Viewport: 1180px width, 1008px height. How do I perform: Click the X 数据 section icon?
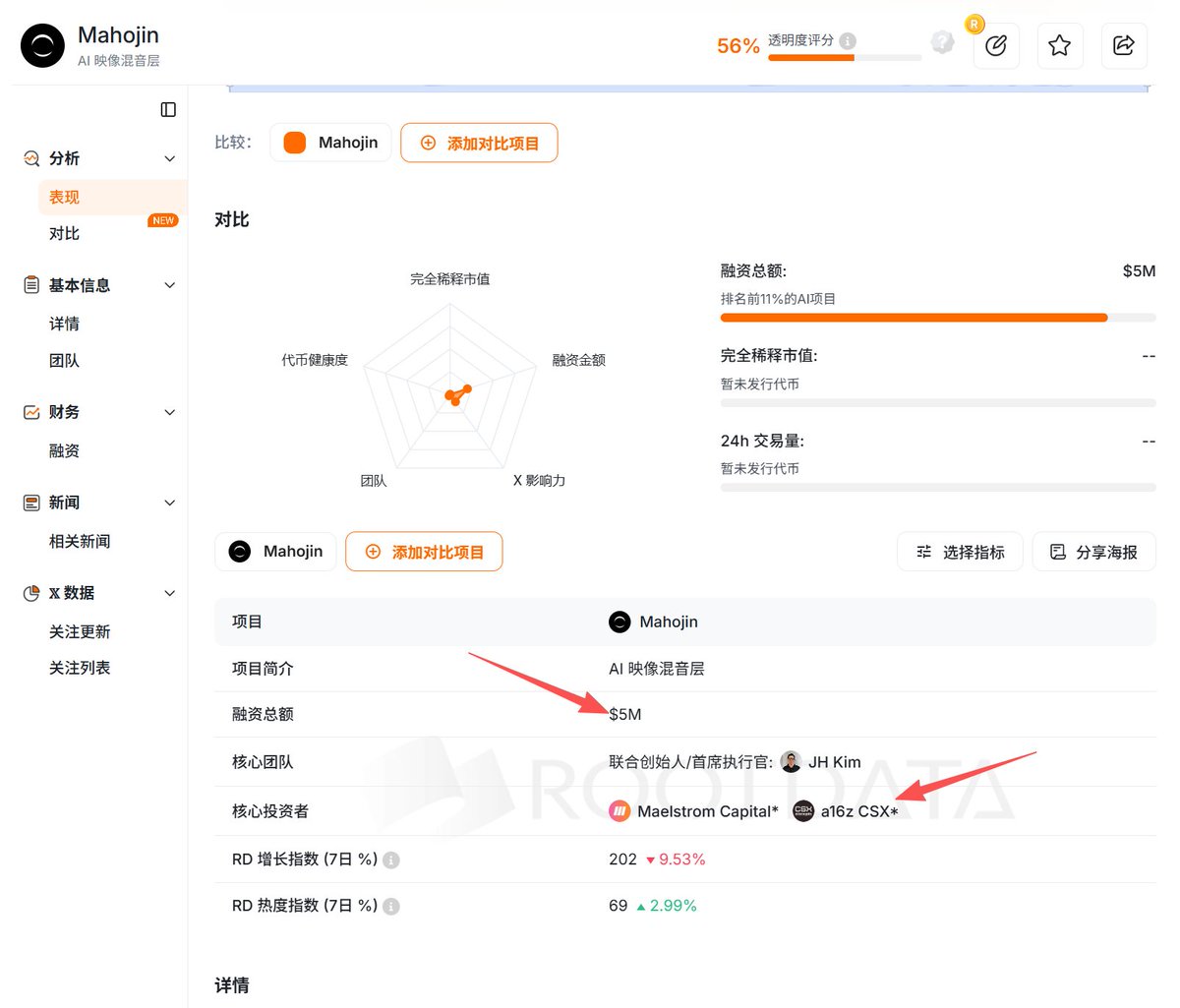point(31,593)
